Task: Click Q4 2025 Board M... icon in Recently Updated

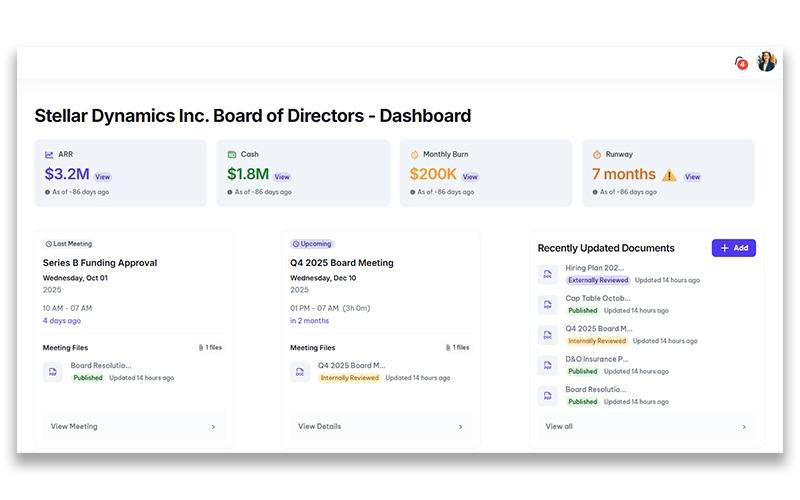Action: pos(547,335)
